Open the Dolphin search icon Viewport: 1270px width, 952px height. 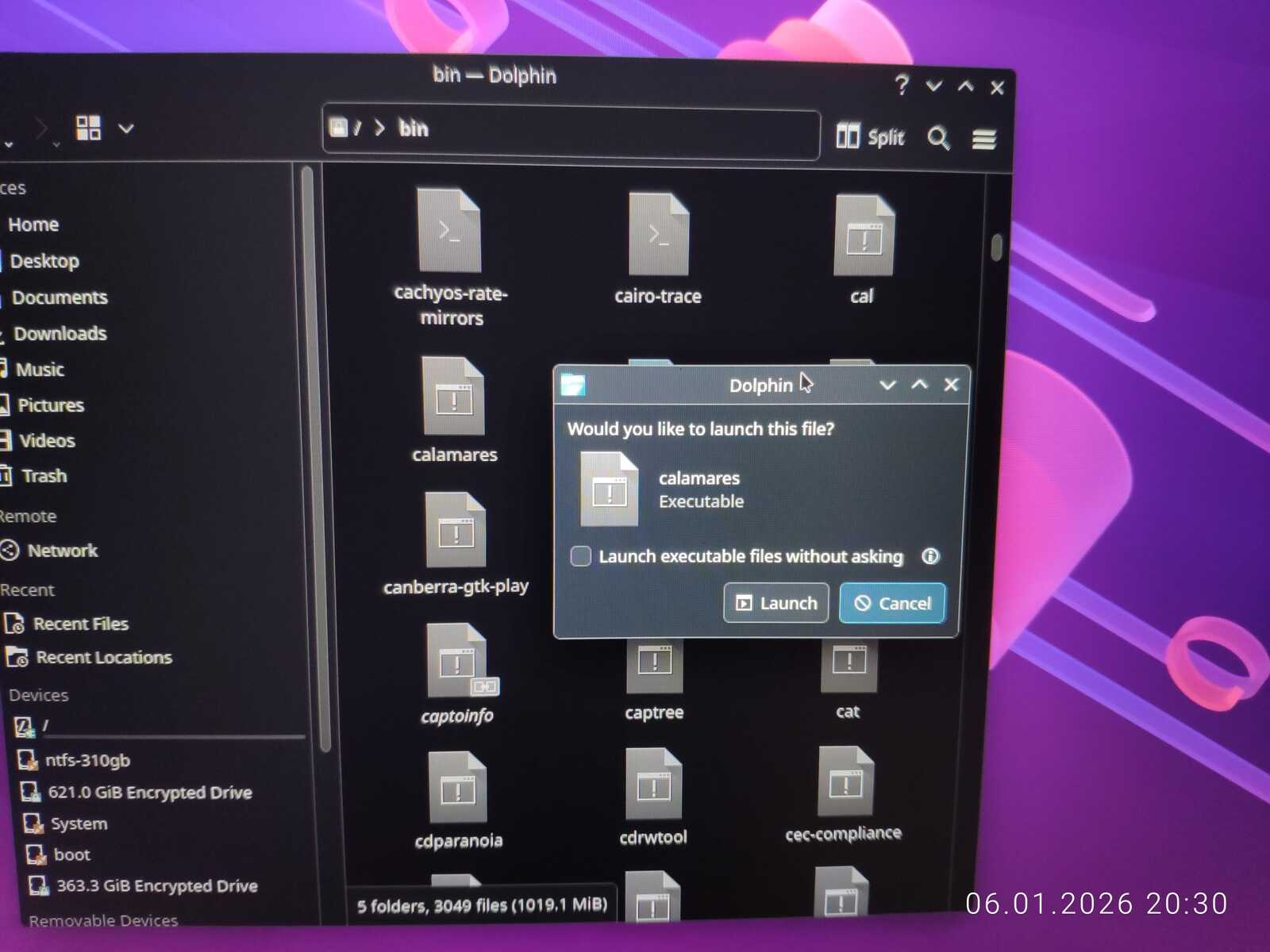938,138
